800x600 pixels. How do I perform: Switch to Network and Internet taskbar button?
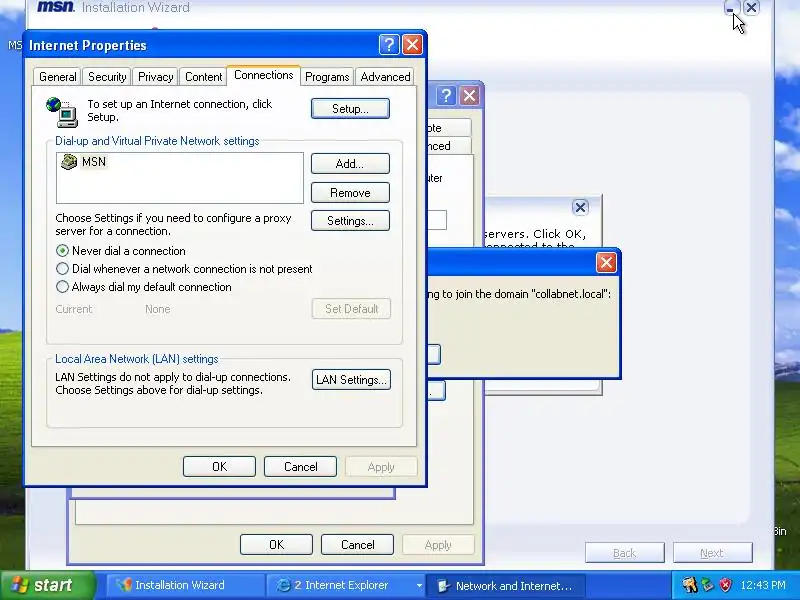tap(505, 586)
